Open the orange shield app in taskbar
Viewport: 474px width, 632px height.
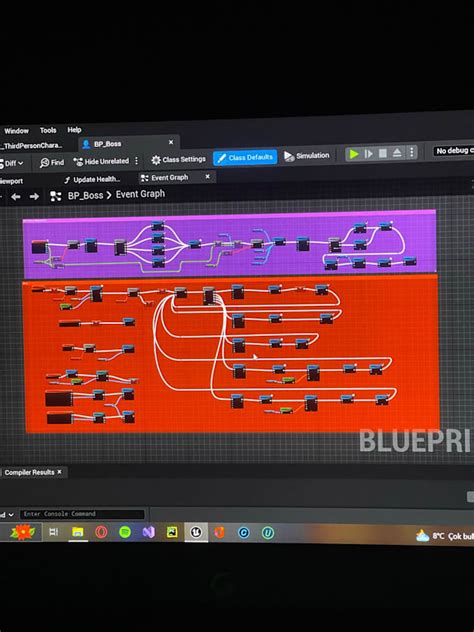point(220,532)
